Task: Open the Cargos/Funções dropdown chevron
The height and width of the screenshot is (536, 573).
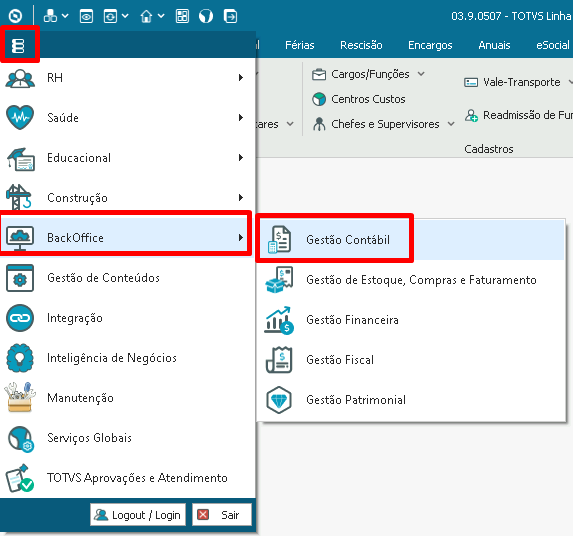Action: [421, 74]
